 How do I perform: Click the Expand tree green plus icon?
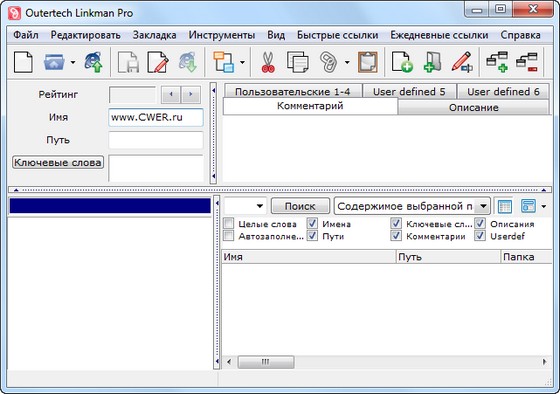(x=497, y=62)
